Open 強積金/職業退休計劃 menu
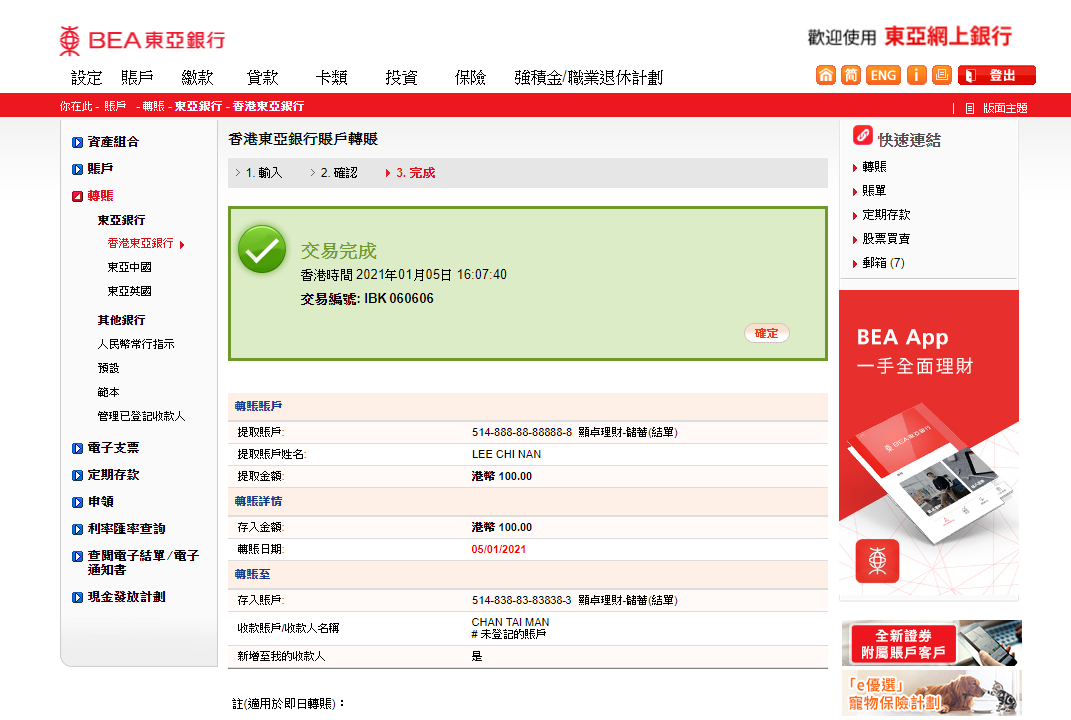 [588, 78]
